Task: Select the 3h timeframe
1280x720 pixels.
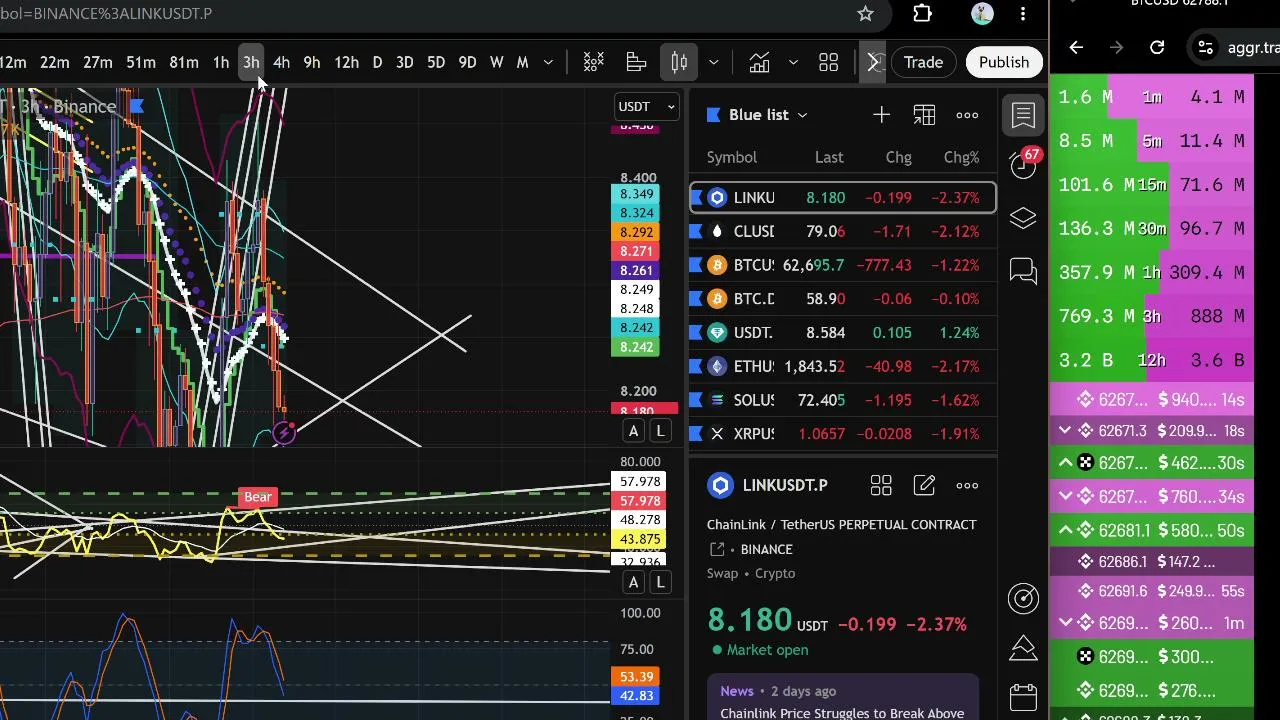Action: click(x=251, y=62)
